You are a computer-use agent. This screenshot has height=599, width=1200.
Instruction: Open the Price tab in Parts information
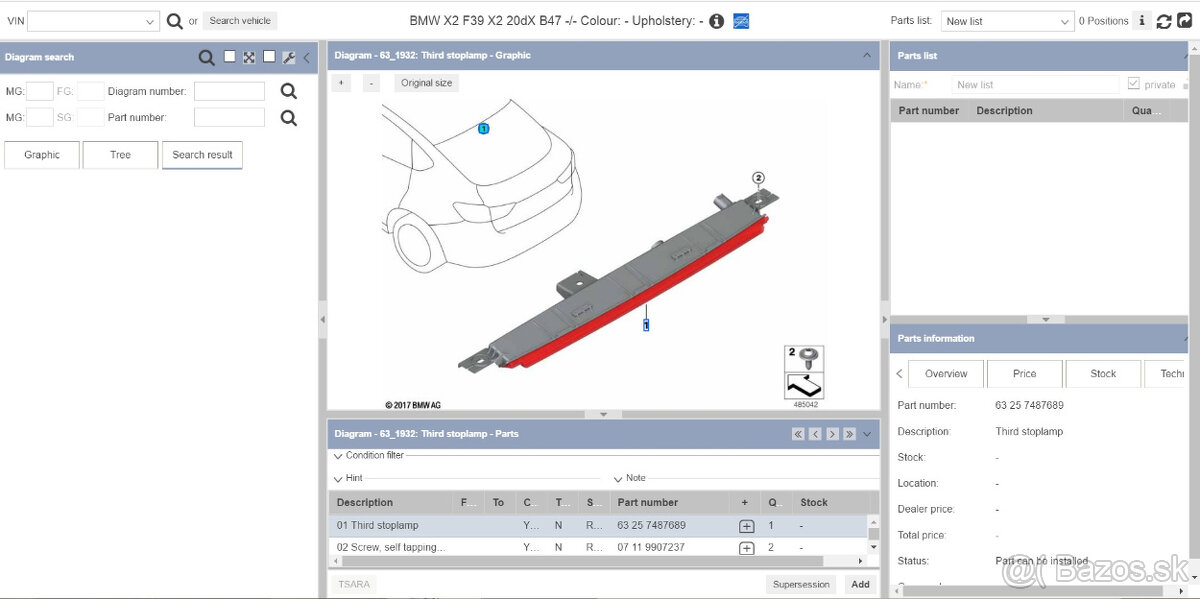pos(1024,374)
